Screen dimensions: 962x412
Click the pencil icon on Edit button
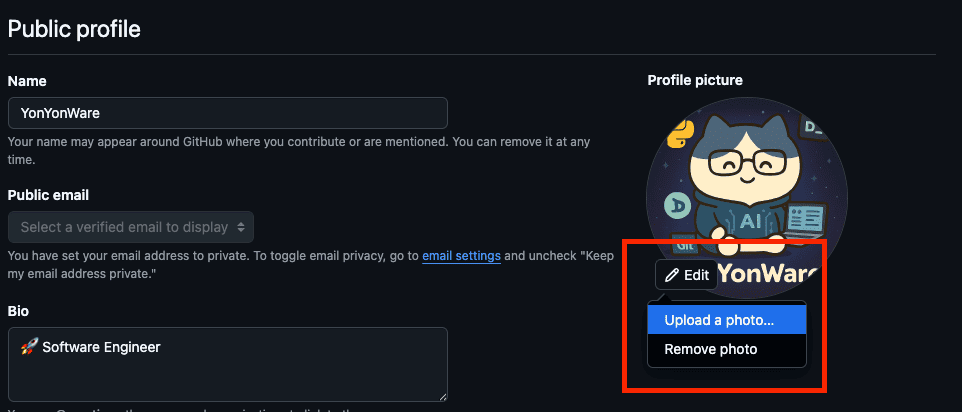point(672,274)
